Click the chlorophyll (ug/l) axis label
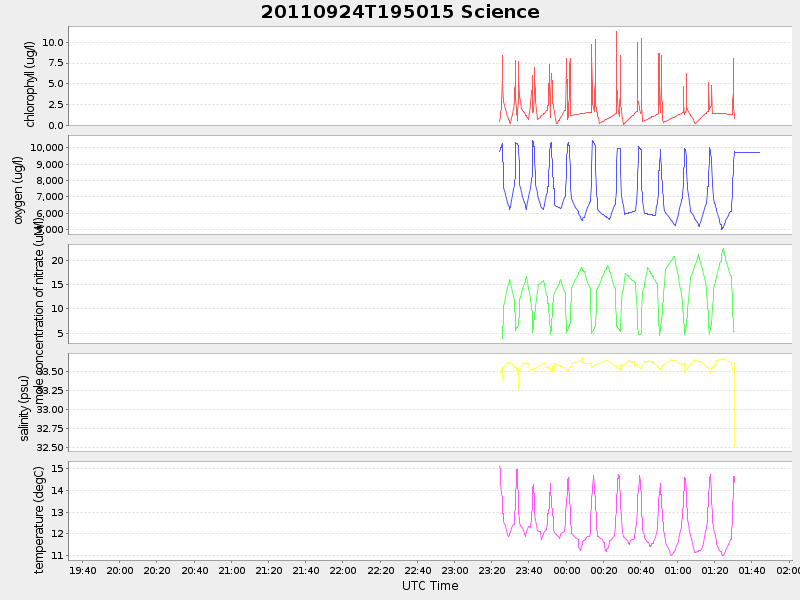 (x=30, y=84)
